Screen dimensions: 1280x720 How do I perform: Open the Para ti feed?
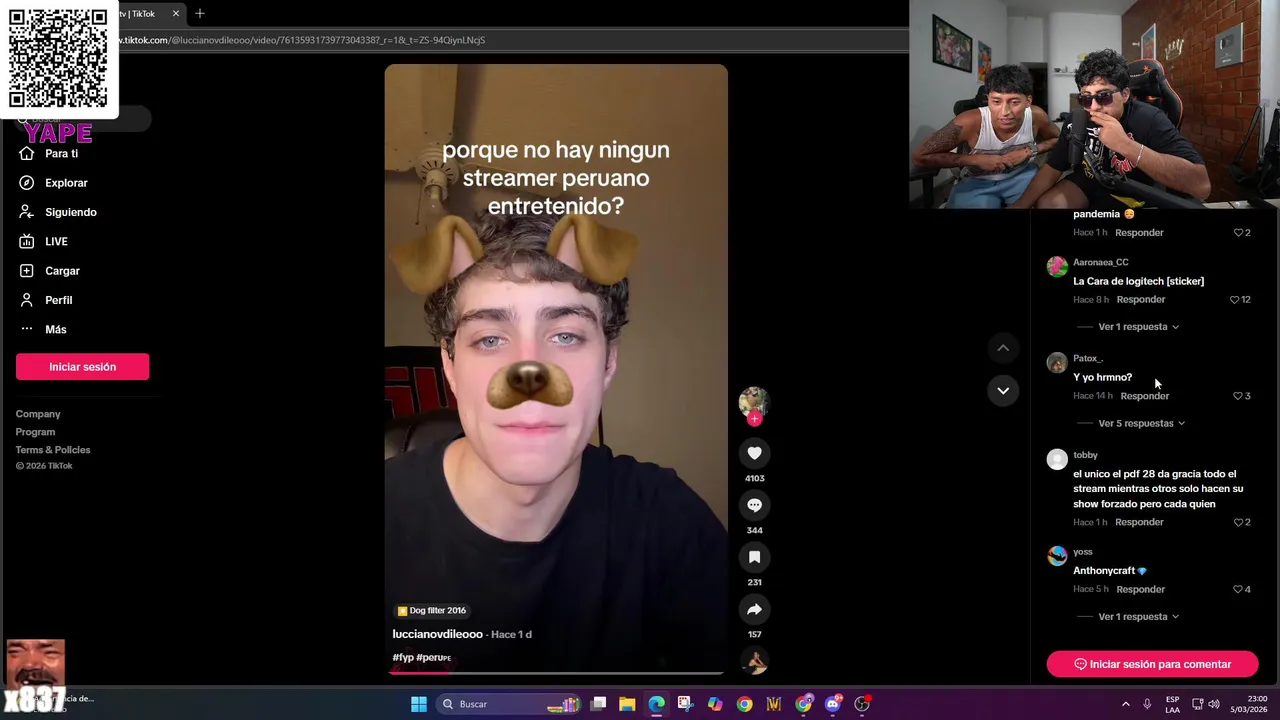tap(48, 154)
